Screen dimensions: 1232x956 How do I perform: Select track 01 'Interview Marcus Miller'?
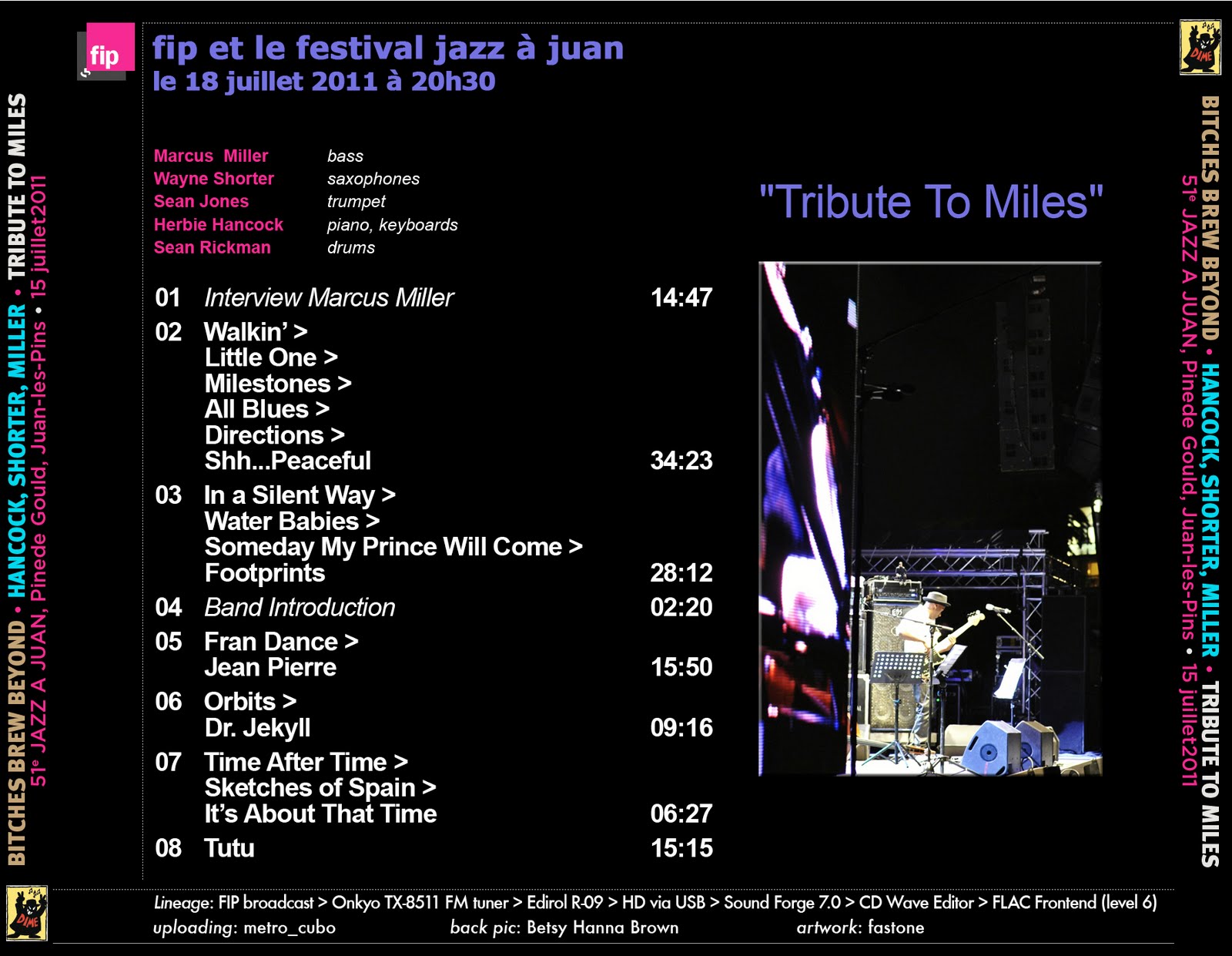[329, 298]
